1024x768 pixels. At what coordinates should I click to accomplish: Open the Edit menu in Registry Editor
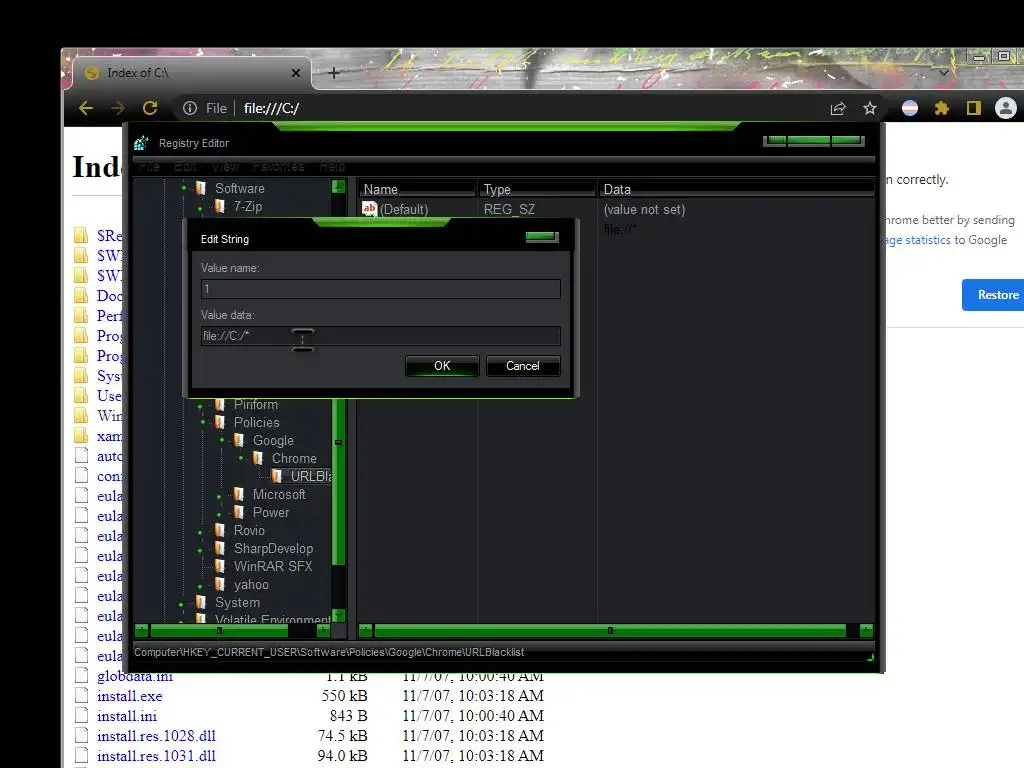point(185,167)
